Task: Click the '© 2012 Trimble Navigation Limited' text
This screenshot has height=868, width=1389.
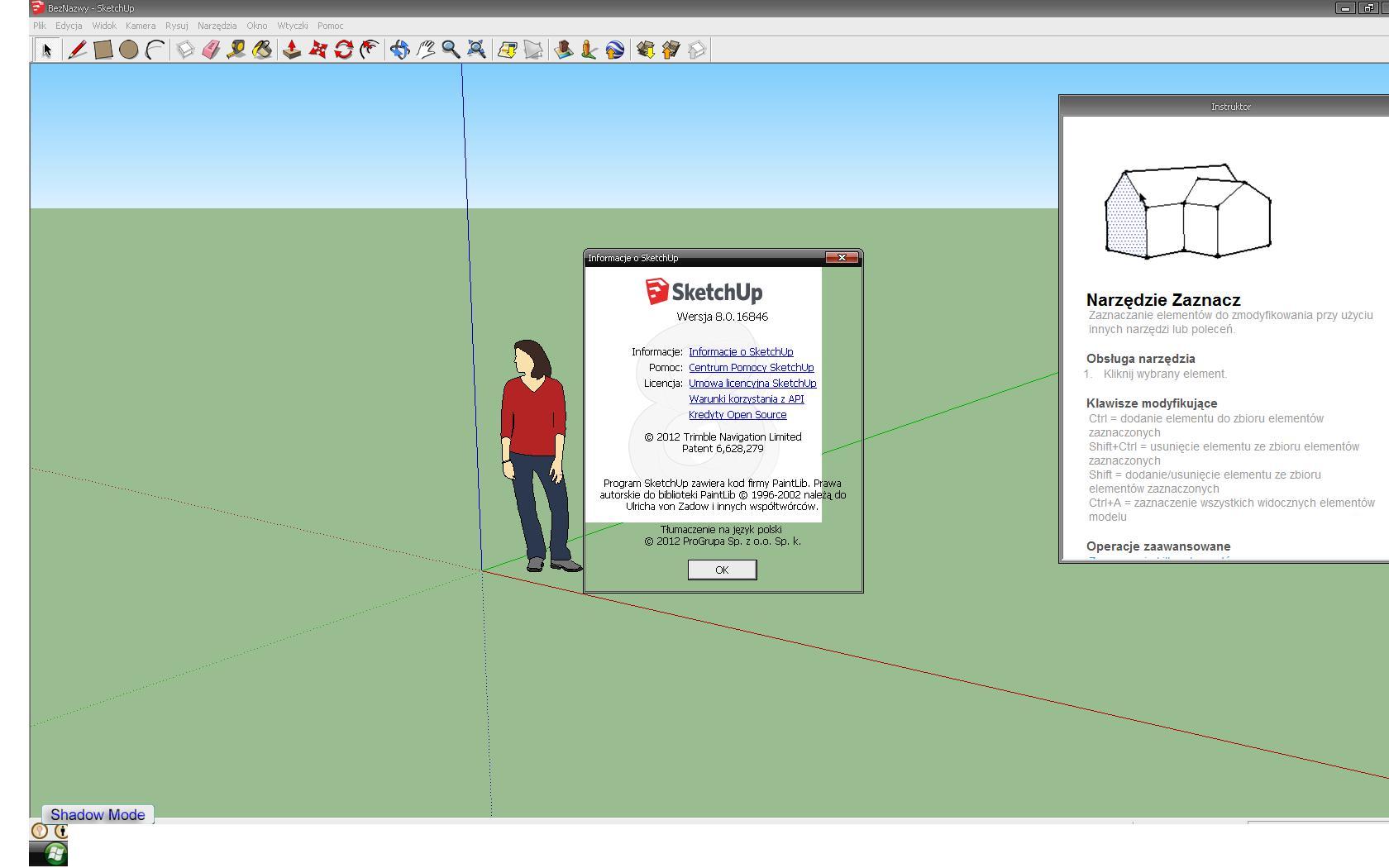Action: 723,436
